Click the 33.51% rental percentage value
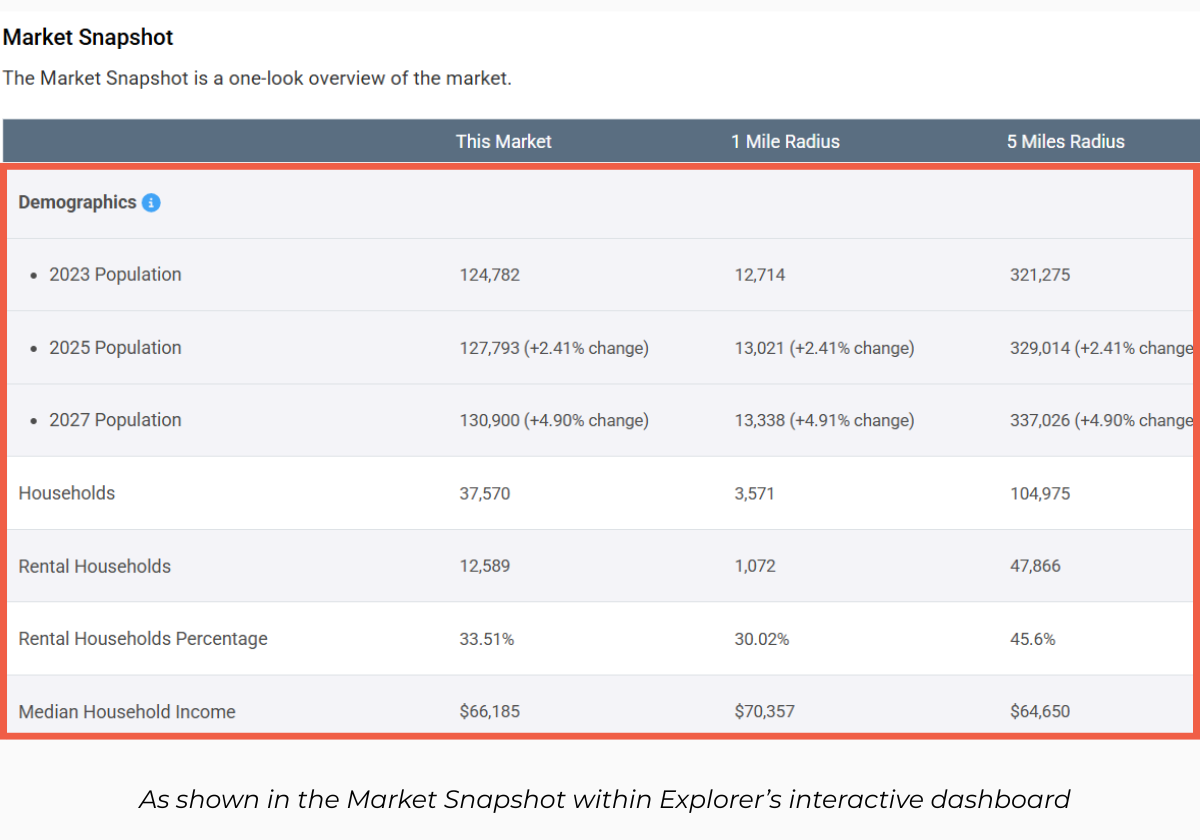Viewport: 1200px width, 840px height. pos(487,639)
